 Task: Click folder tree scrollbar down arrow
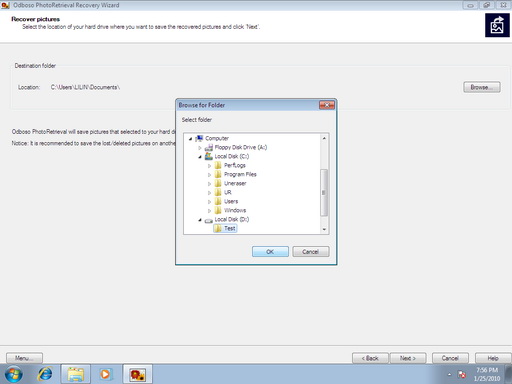324,230
